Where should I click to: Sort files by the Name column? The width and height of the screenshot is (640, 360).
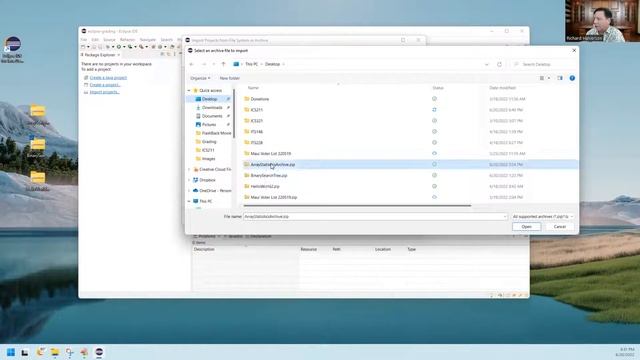tap(253, 88)
